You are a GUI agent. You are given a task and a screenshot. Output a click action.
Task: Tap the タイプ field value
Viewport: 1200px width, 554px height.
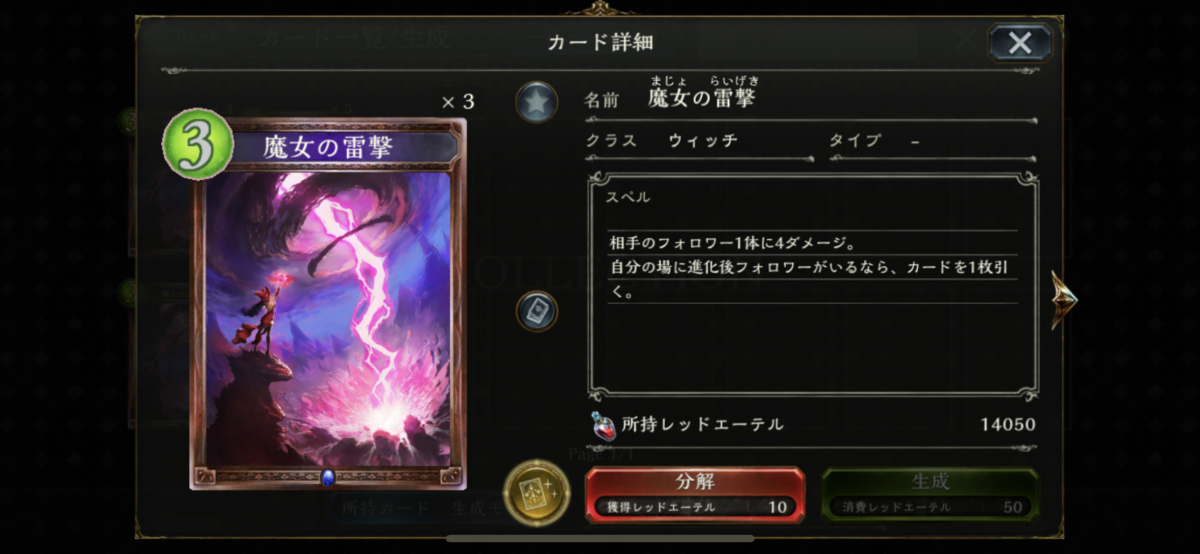point(915,141)
